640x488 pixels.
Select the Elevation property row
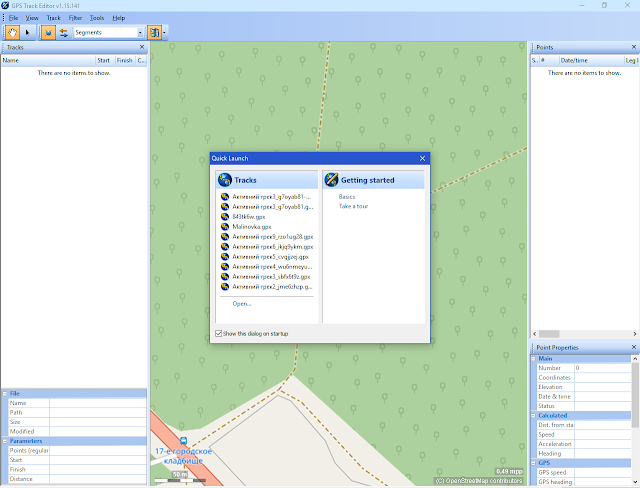(583, 387)
